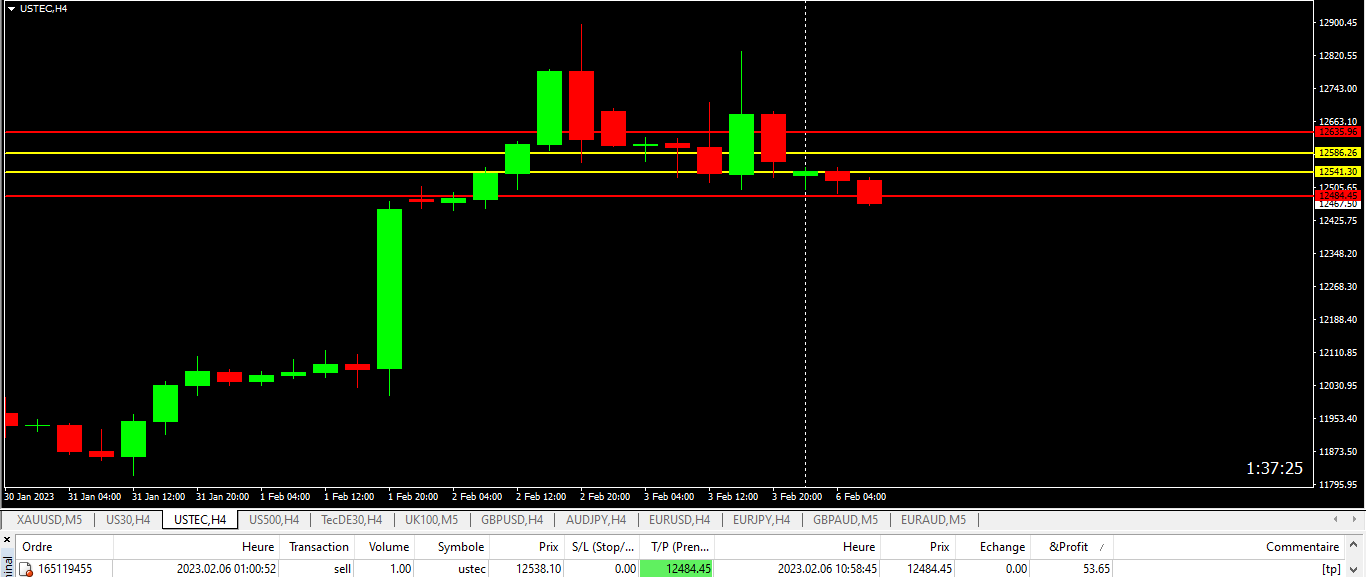Click the '6 Feb 04:00' time axis label
The width and height of the screenshot is (1366, 577).
[861, 496]
